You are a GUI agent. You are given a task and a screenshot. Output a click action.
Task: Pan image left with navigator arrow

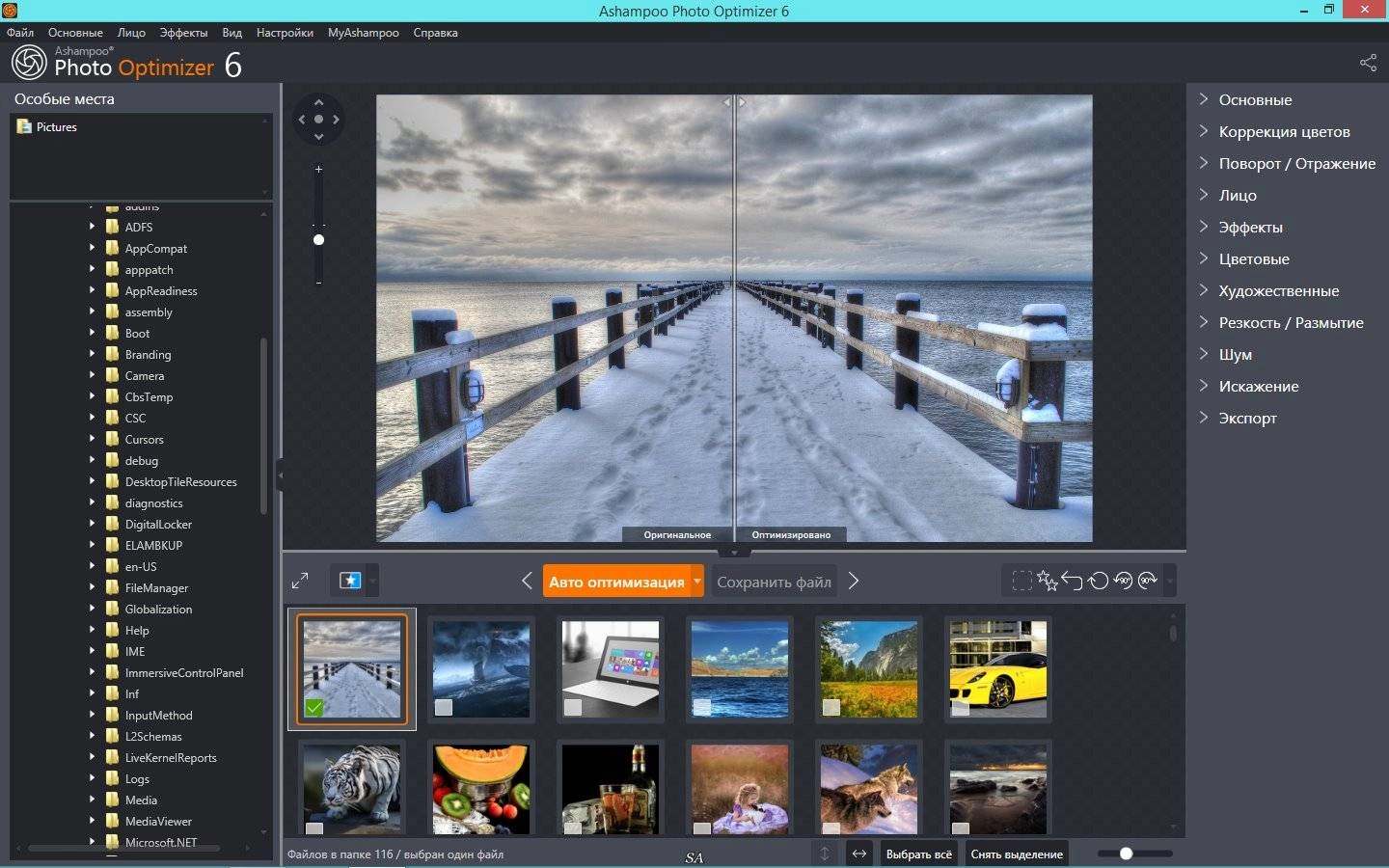tap(301, 120)
